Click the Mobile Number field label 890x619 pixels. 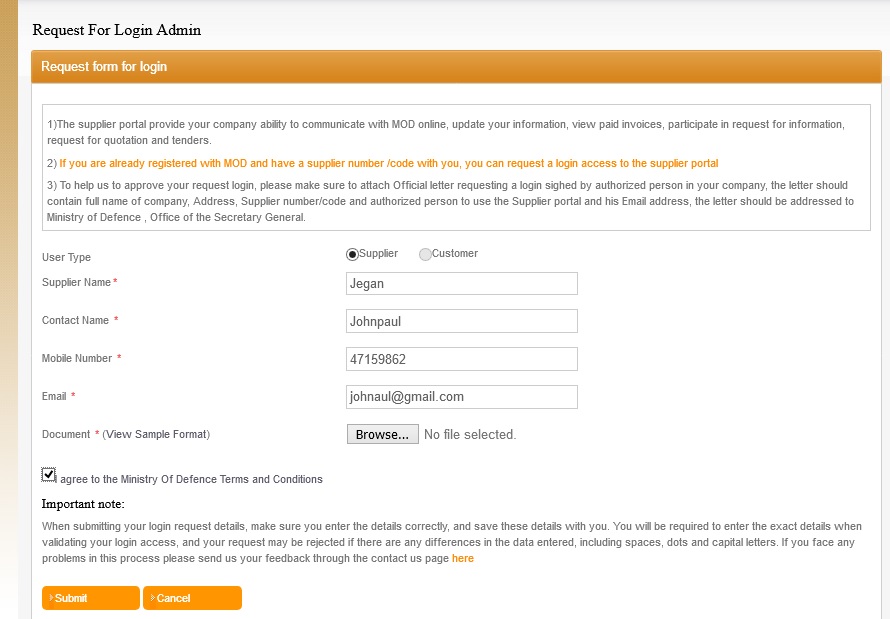[77, 358]
